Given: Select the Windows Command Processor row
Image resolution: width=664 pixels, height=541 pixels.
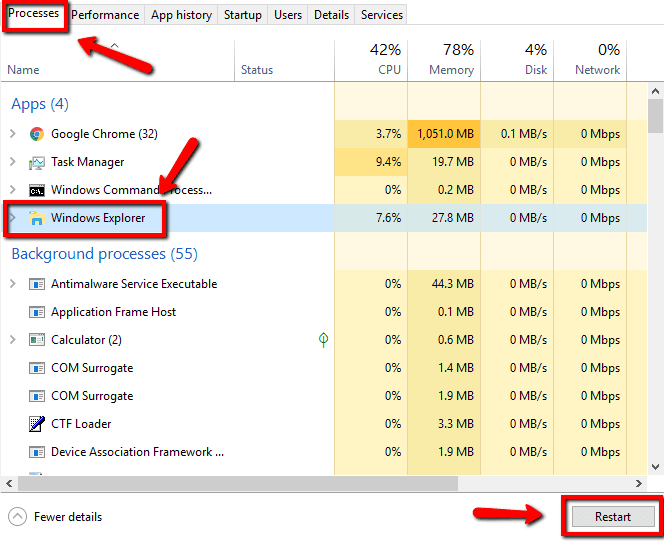Looking at the screenshot, I should (x=324, y=190).
